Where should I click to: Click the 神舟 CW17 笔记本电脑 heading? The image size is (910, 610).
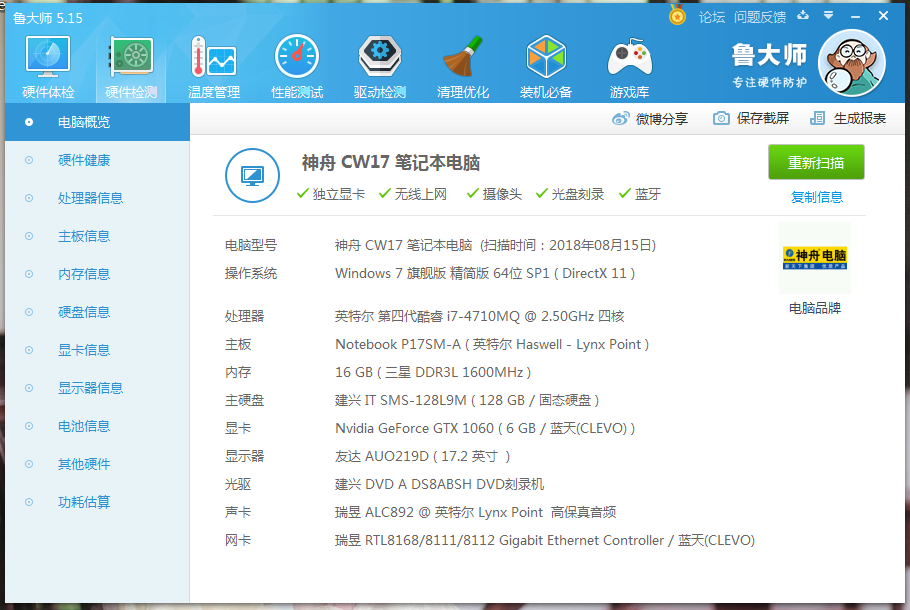pos(391,163)
